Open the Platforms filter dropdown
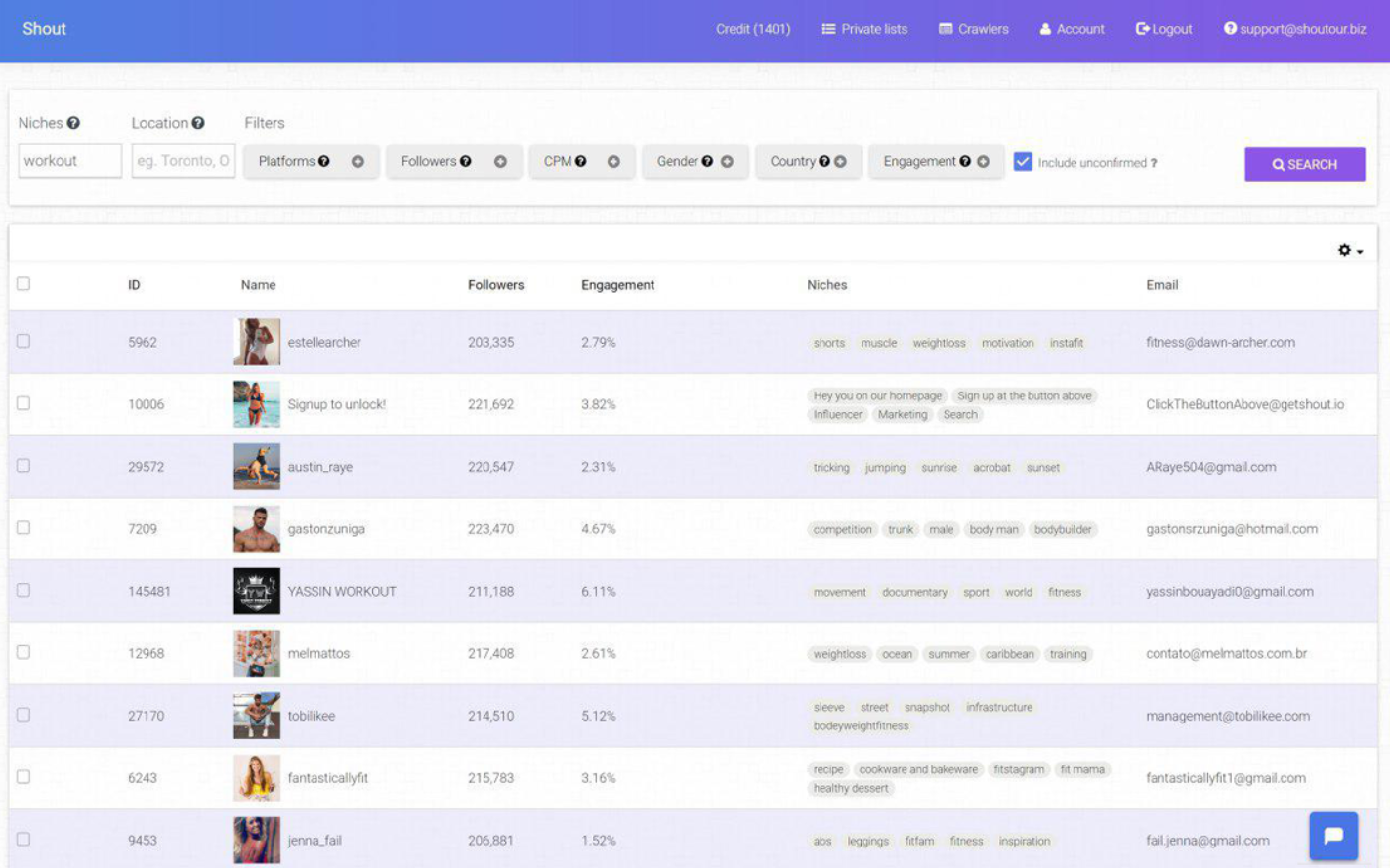 311,160
